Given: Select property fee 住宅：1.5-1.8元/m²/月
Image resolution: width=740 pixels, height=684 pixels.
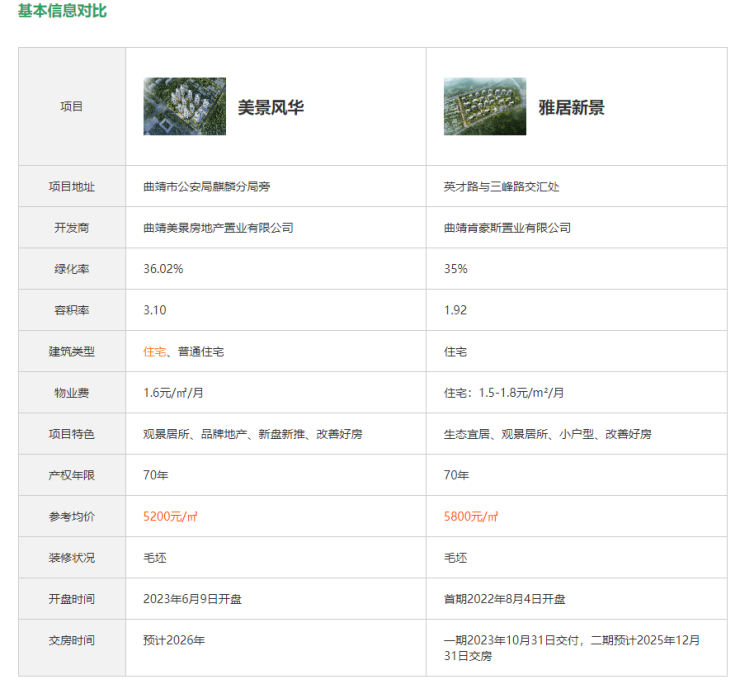Looking at the screenshot, I should [x=504, y=393].
